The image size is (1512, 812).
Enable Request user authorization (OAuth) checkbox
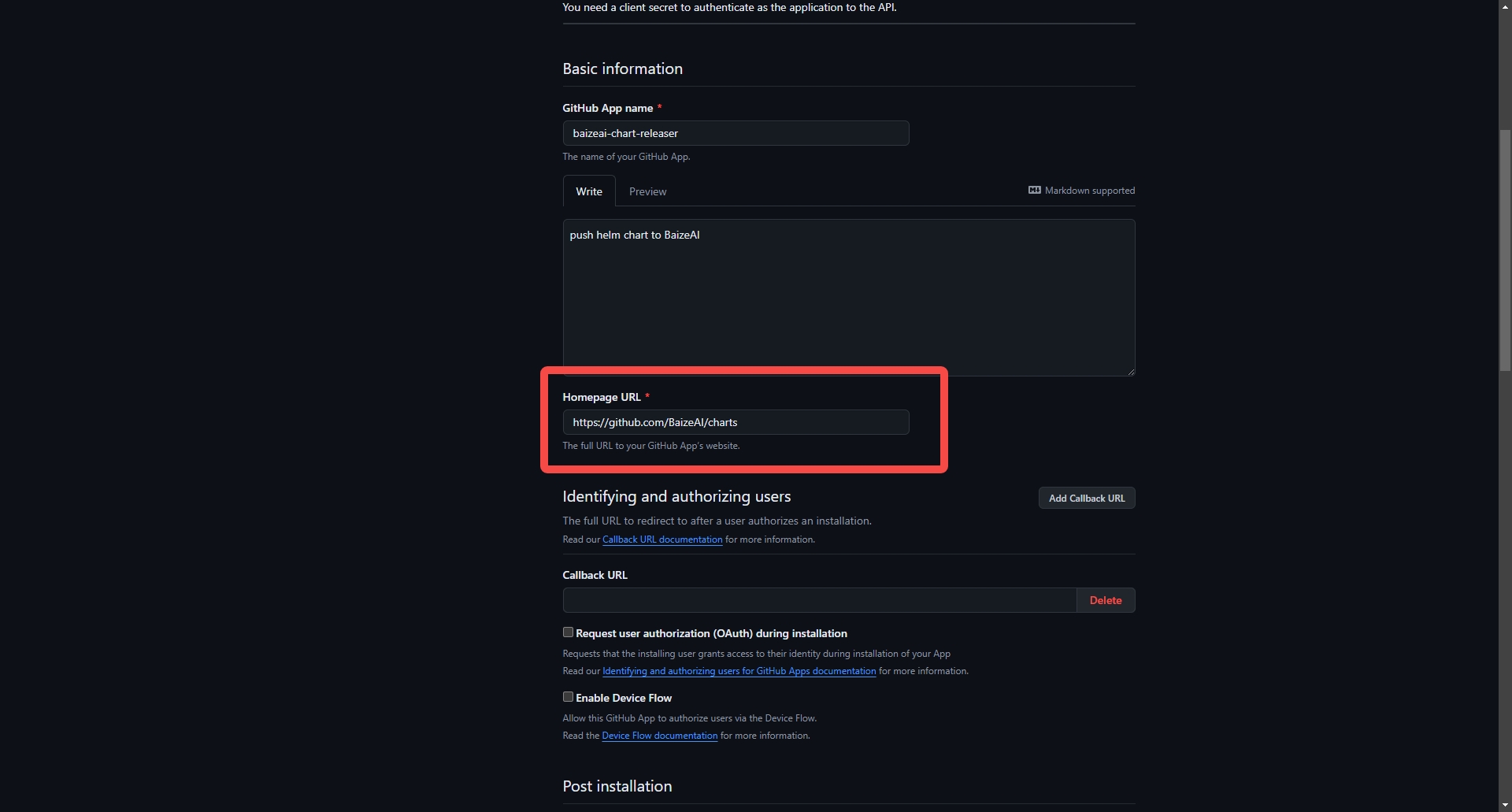(x=568, y=632)
